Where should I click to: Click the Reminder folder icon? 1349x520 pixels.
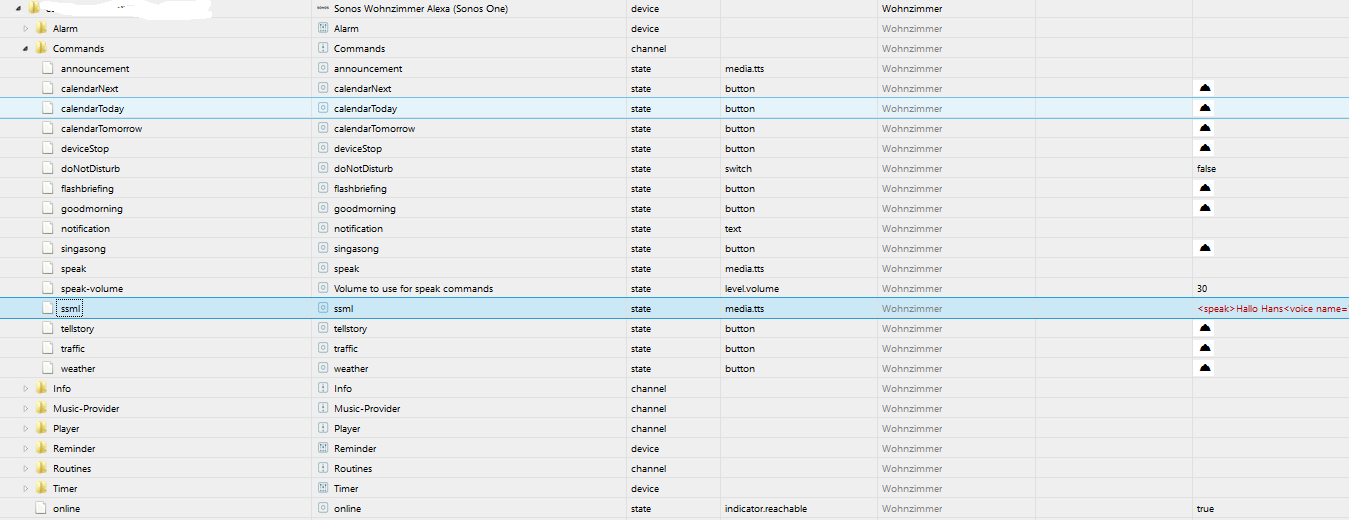pos(41,448)
